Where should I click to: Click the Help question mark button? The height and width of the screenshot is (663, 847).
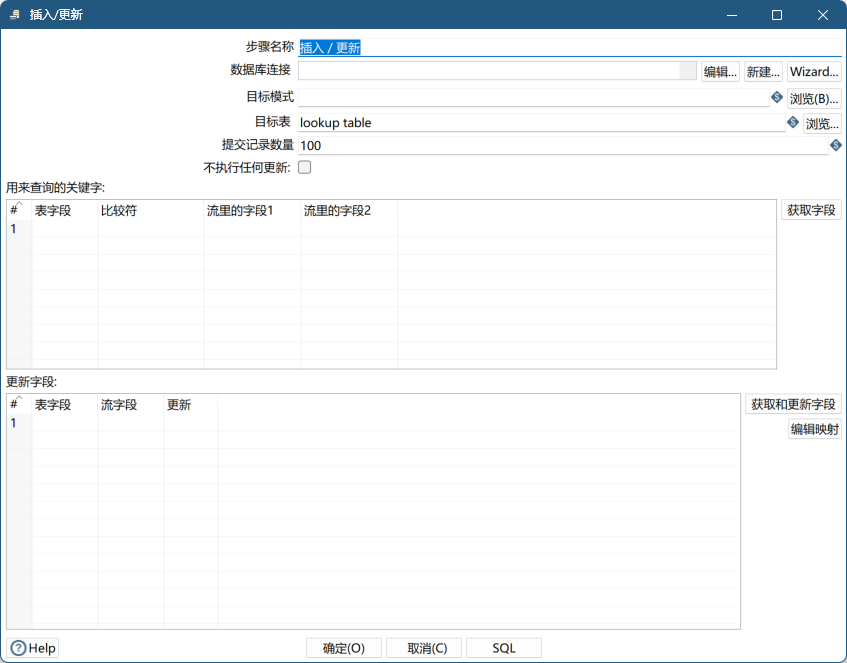click(33, 648)
